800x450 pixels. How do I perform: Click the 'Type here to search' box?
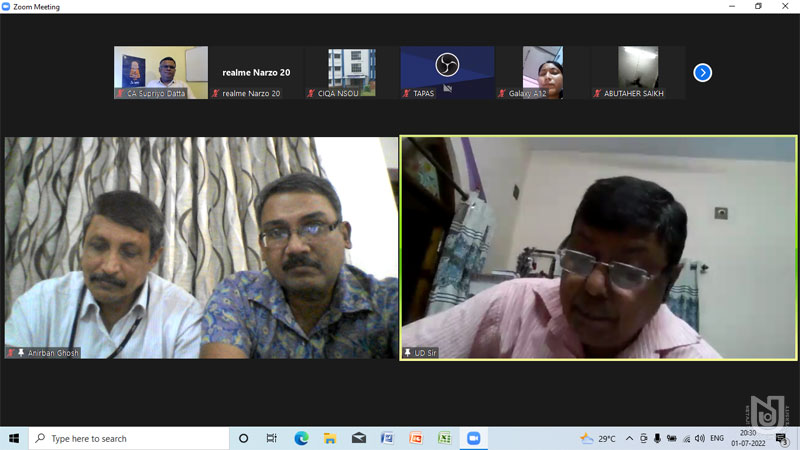click(130, 438)
